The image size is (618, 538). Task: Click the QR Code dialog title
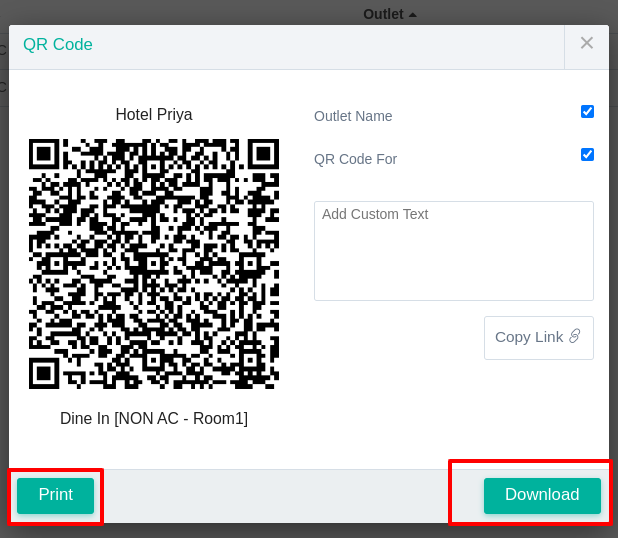58,45
